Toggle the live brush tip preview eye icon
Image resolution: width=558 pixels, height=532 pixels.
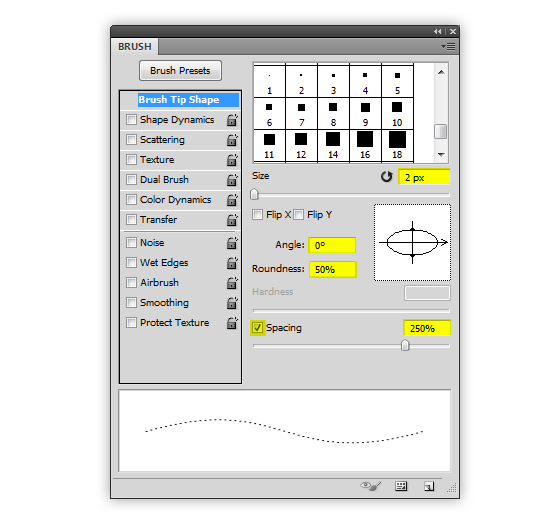click(370, 486)
